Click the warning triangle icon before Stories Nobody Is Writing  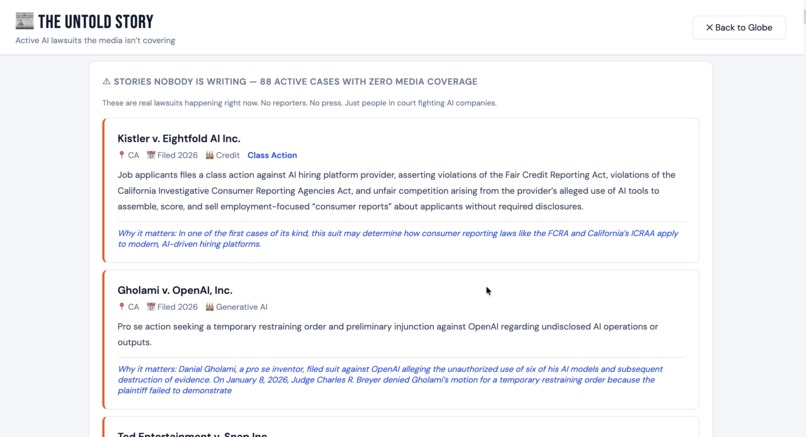click(106, 81)
